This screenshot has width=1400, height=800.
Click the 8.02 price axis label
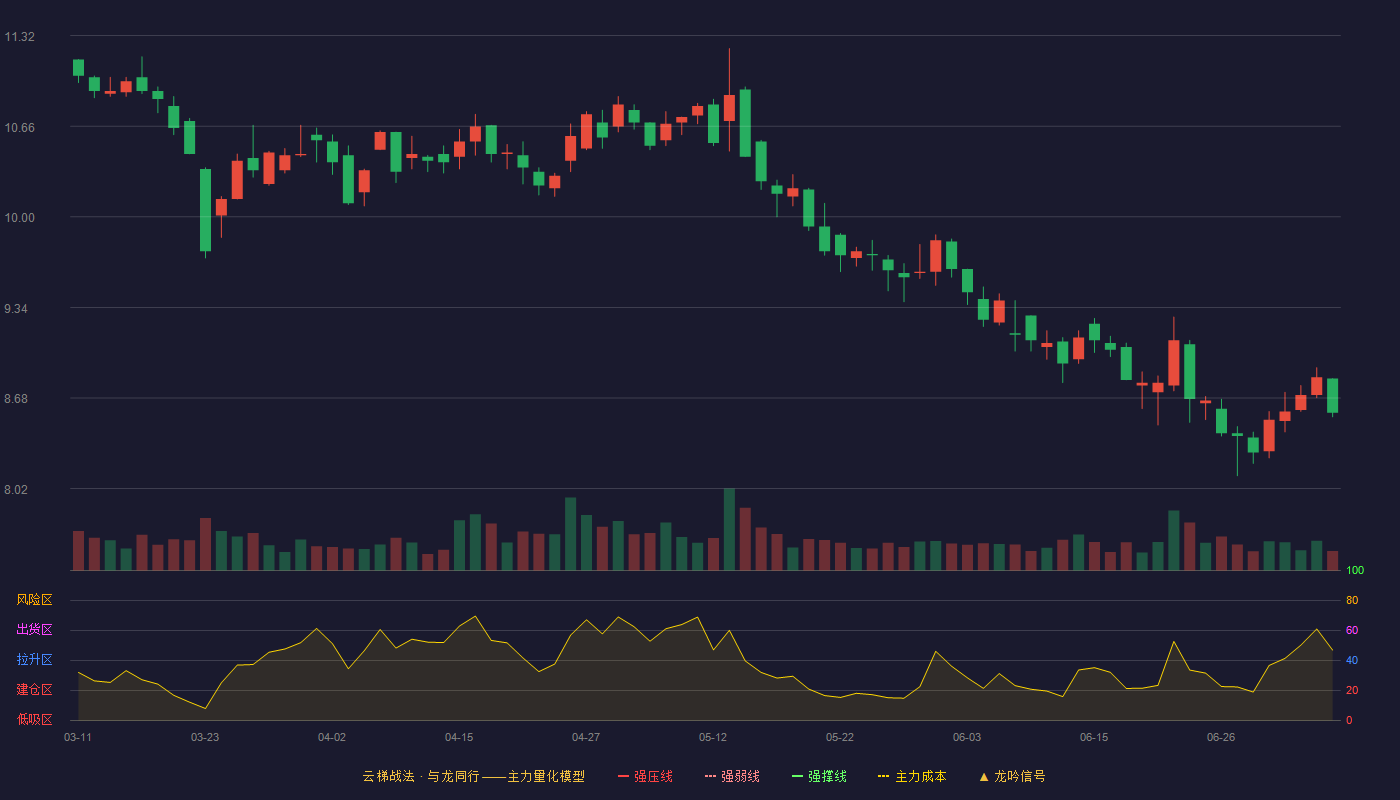click(19, 490)
